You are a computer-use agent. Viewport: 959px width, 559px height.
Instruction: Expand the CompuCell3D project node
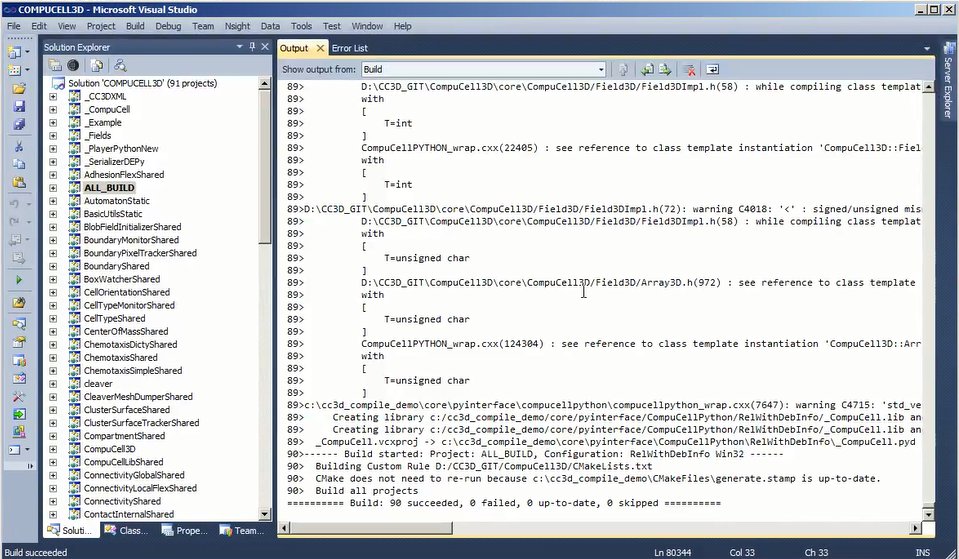[53, 449]
